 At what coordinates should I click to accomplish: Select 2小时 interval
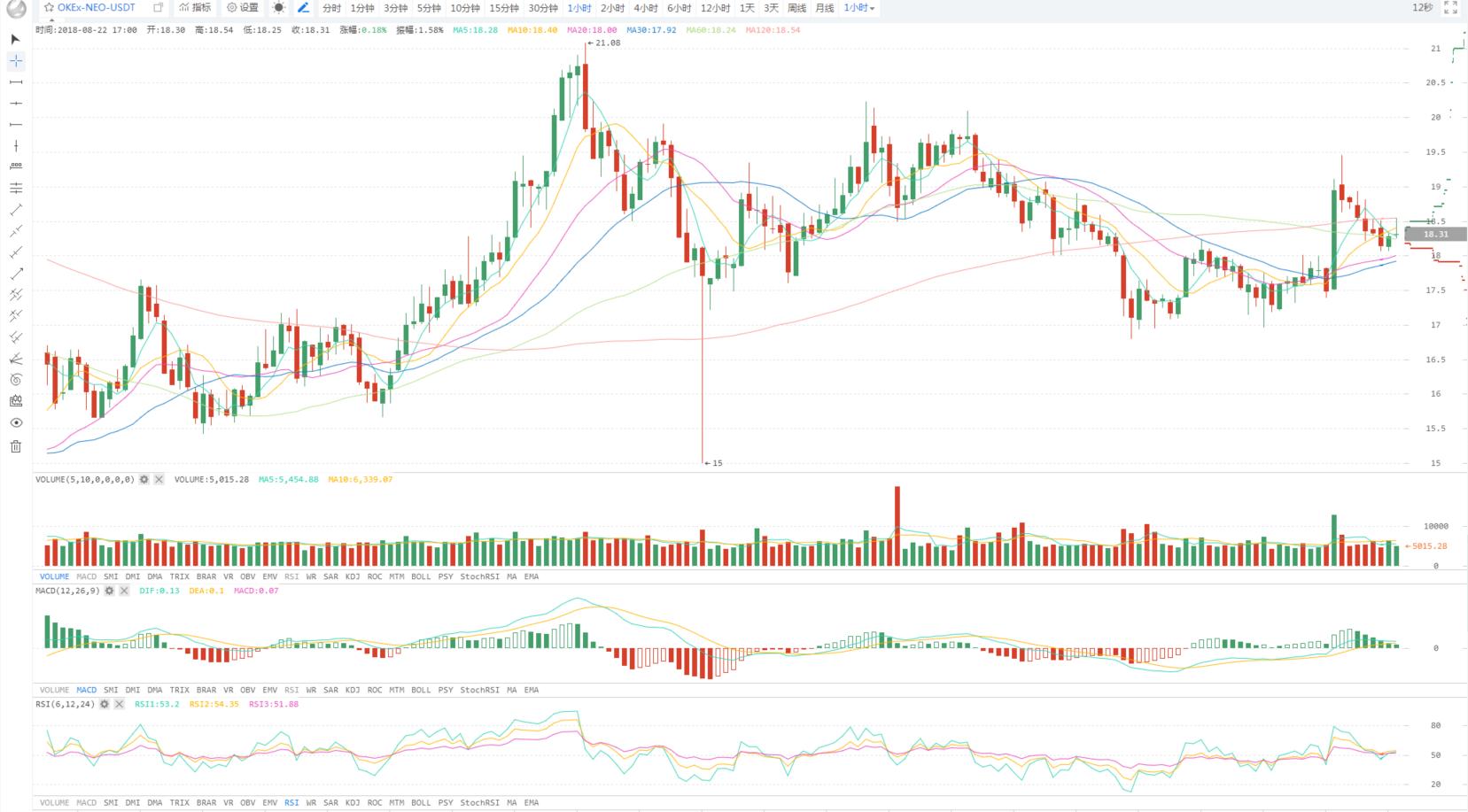tap(612, 8)
